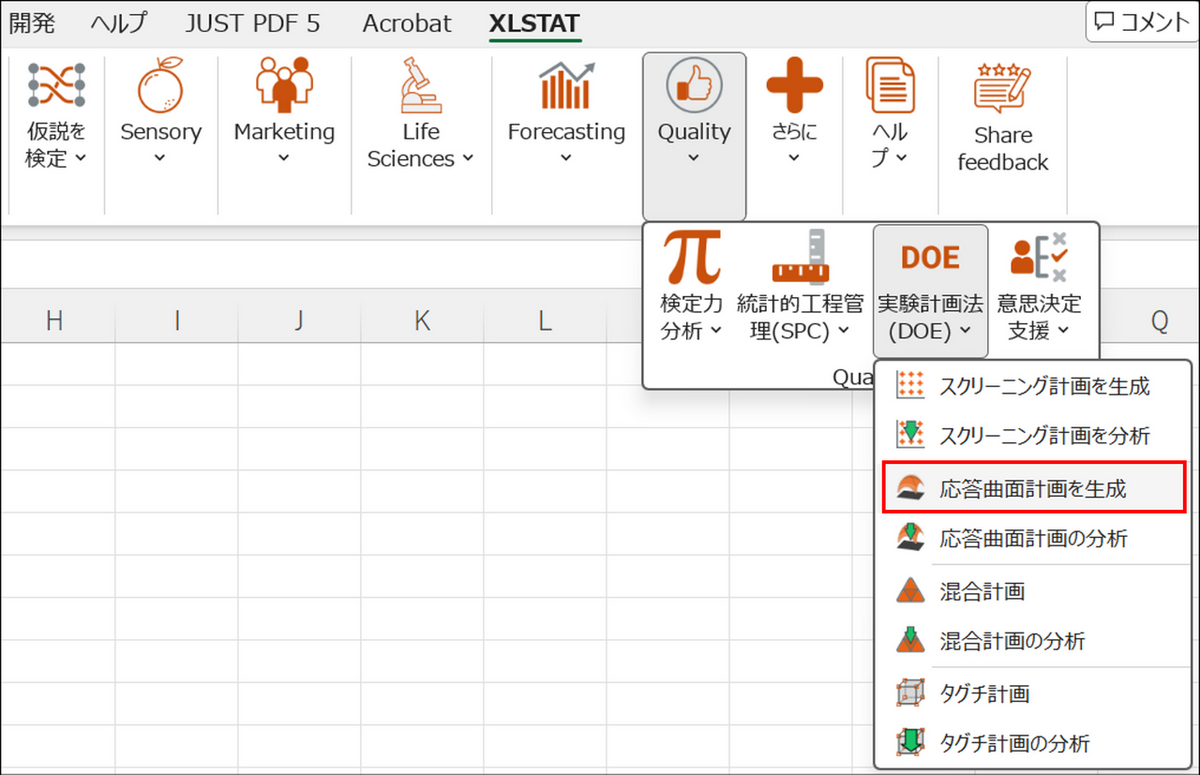
Task: Click the スクリーニング計画を生成 grid icon
Action: [910, 385]
